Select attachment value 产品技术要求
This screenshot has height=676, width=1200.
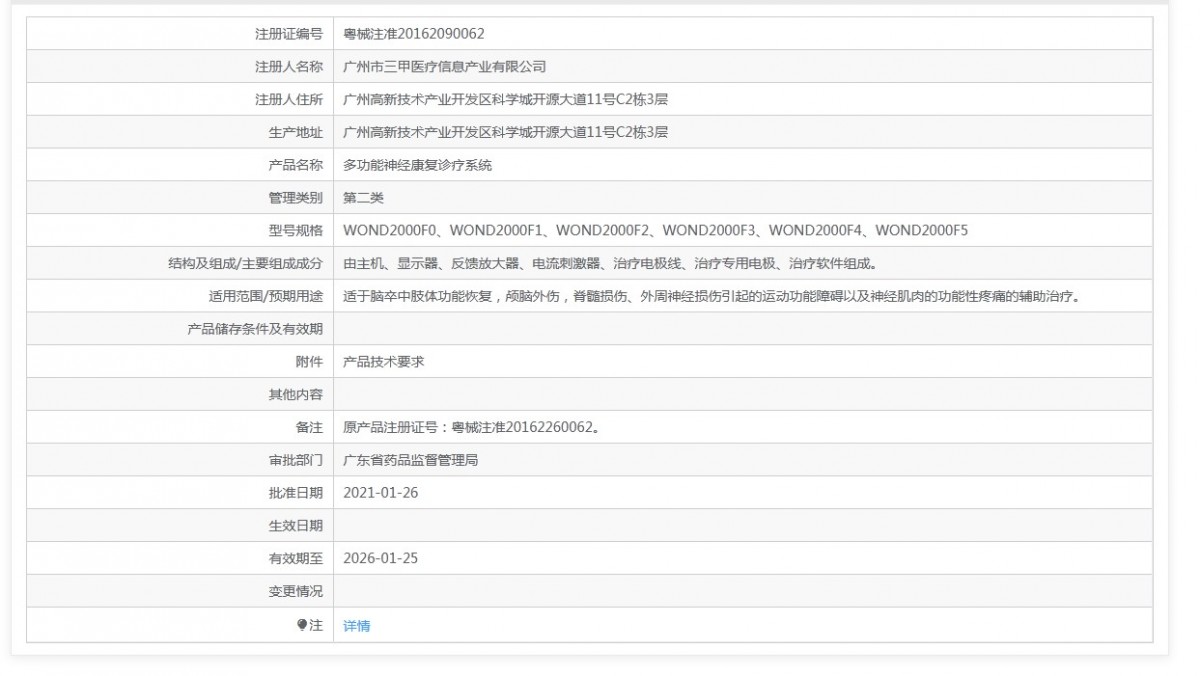tap(383, 363)
